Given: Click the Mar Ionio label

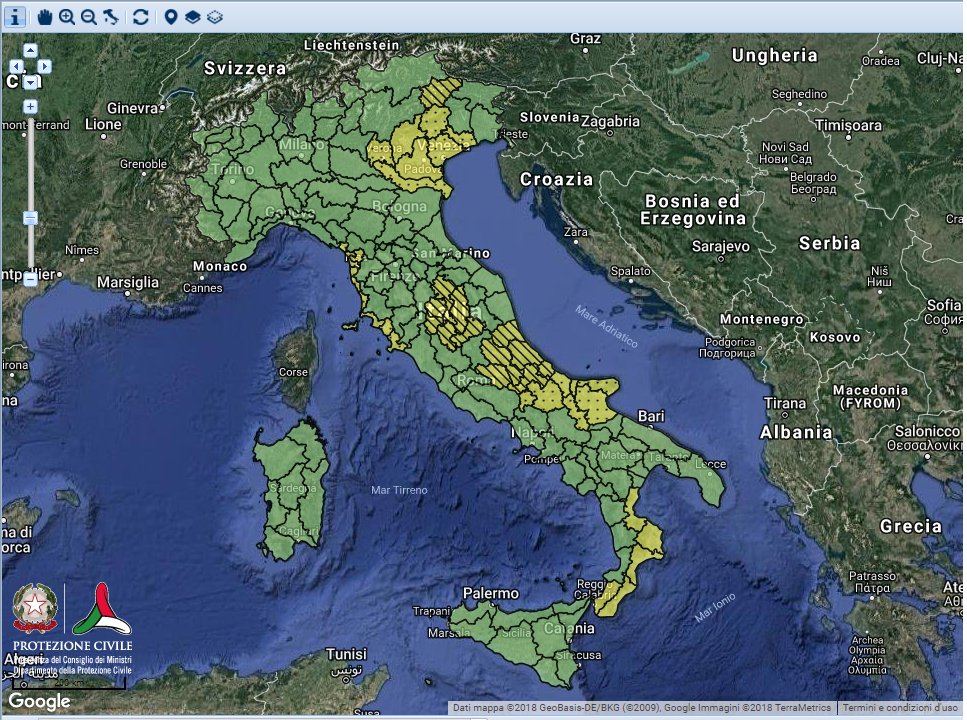Looking at the screenshot, I should 715,606.
